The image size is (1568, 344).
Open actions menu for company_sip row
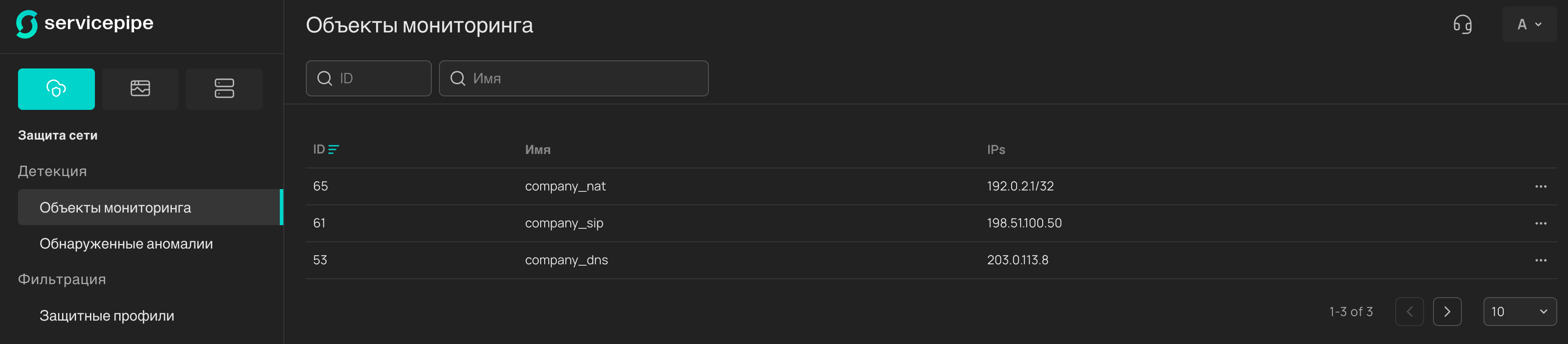pyautogui.click(x=1540, y=223)
